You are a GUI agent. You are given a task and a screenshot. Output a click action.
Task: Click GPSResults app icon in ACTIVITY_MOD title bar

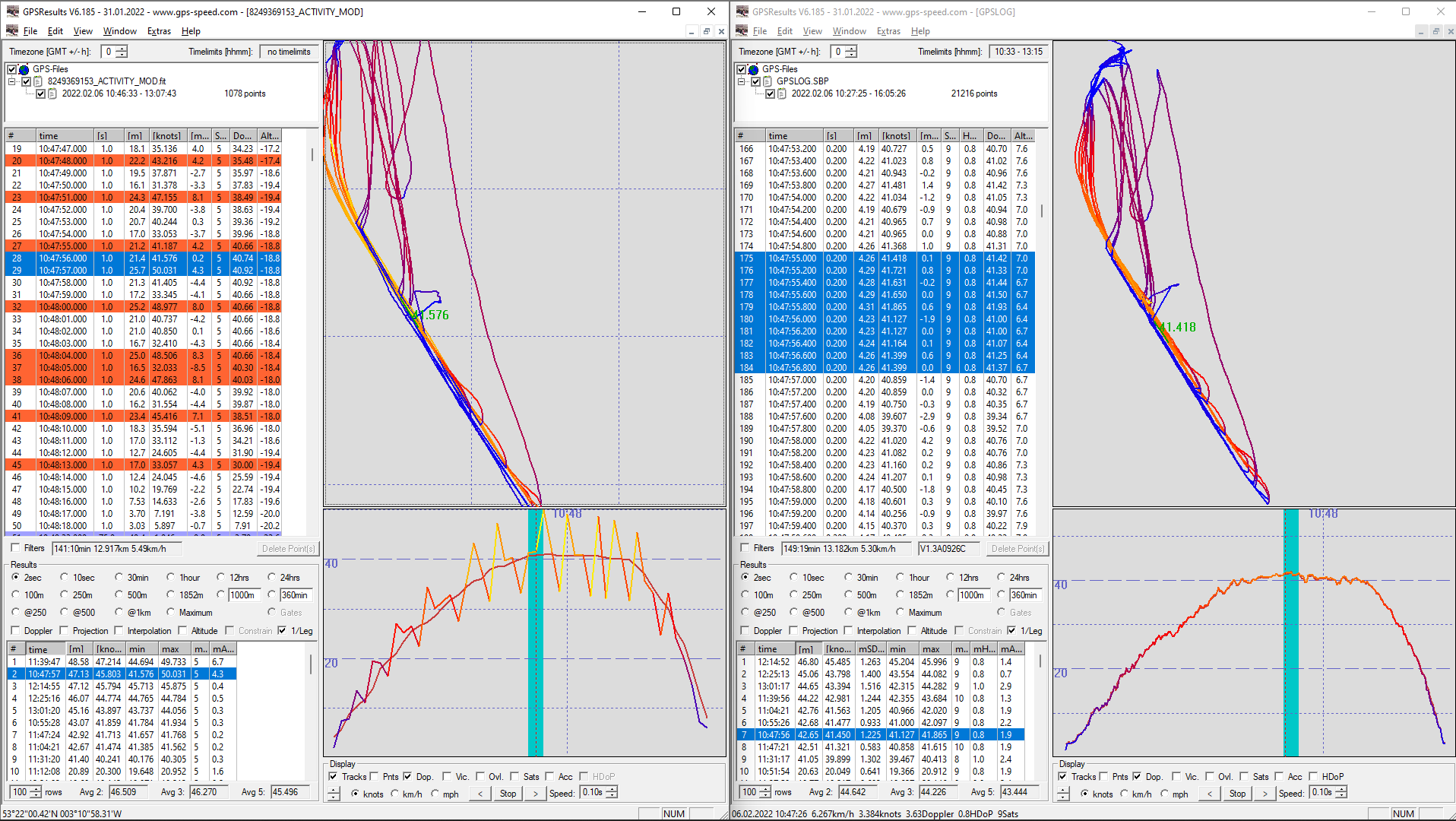pyautogui.click(x=12, y=11)
